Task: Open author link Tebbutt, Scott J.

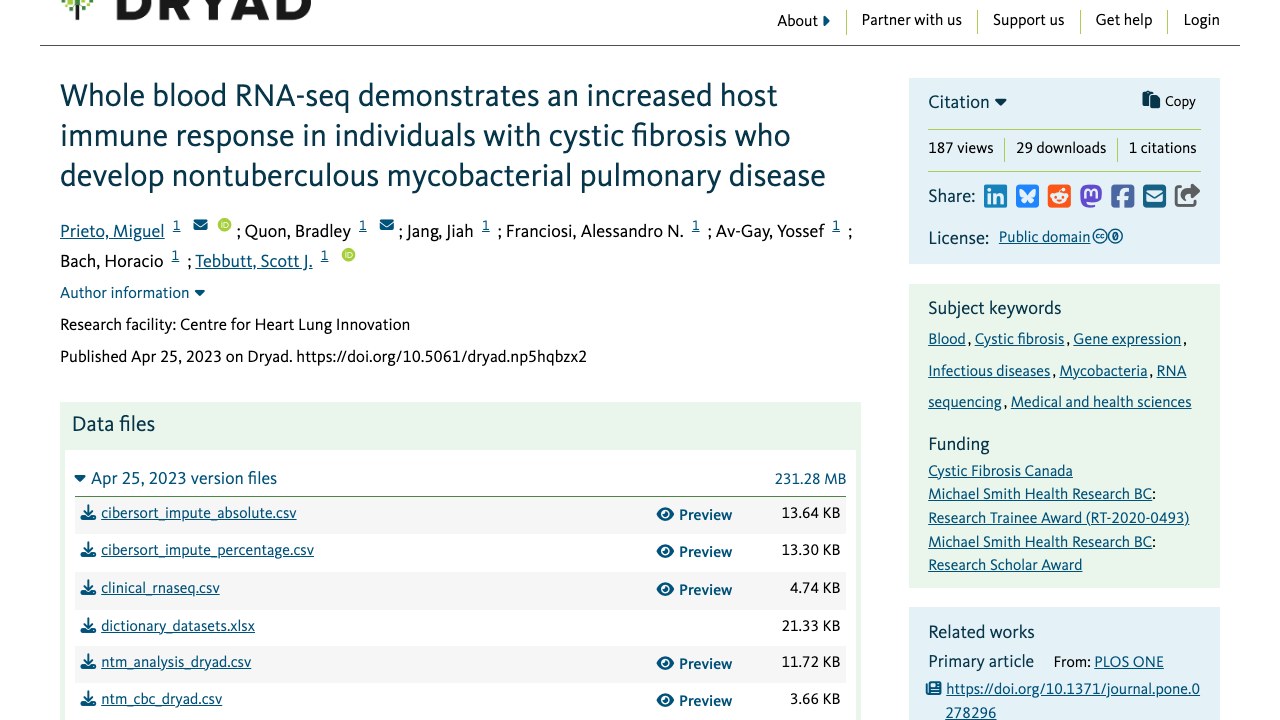Action: 254,262
